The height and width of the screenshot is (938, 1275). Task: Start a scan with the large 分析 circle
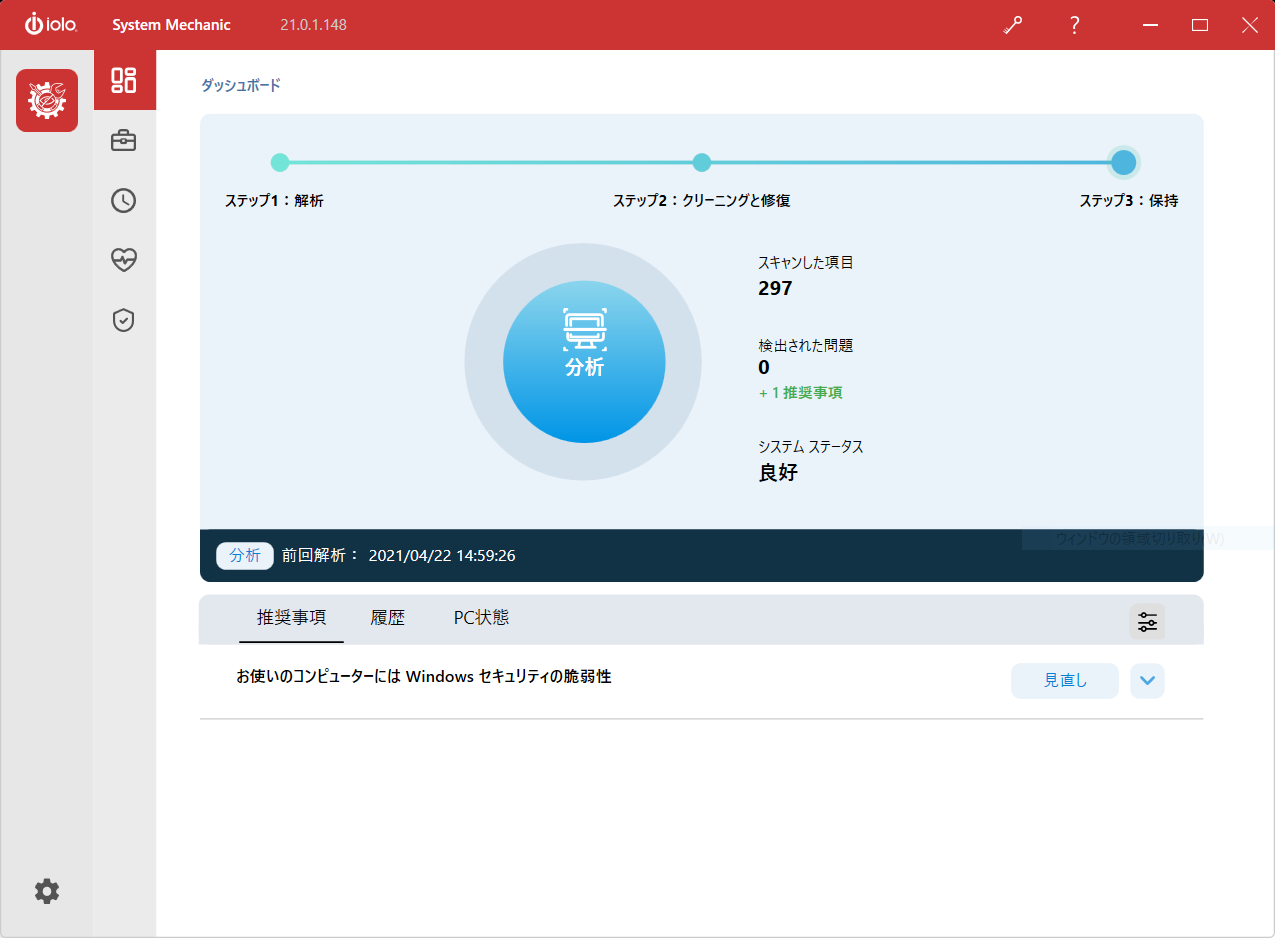(584, 361)
